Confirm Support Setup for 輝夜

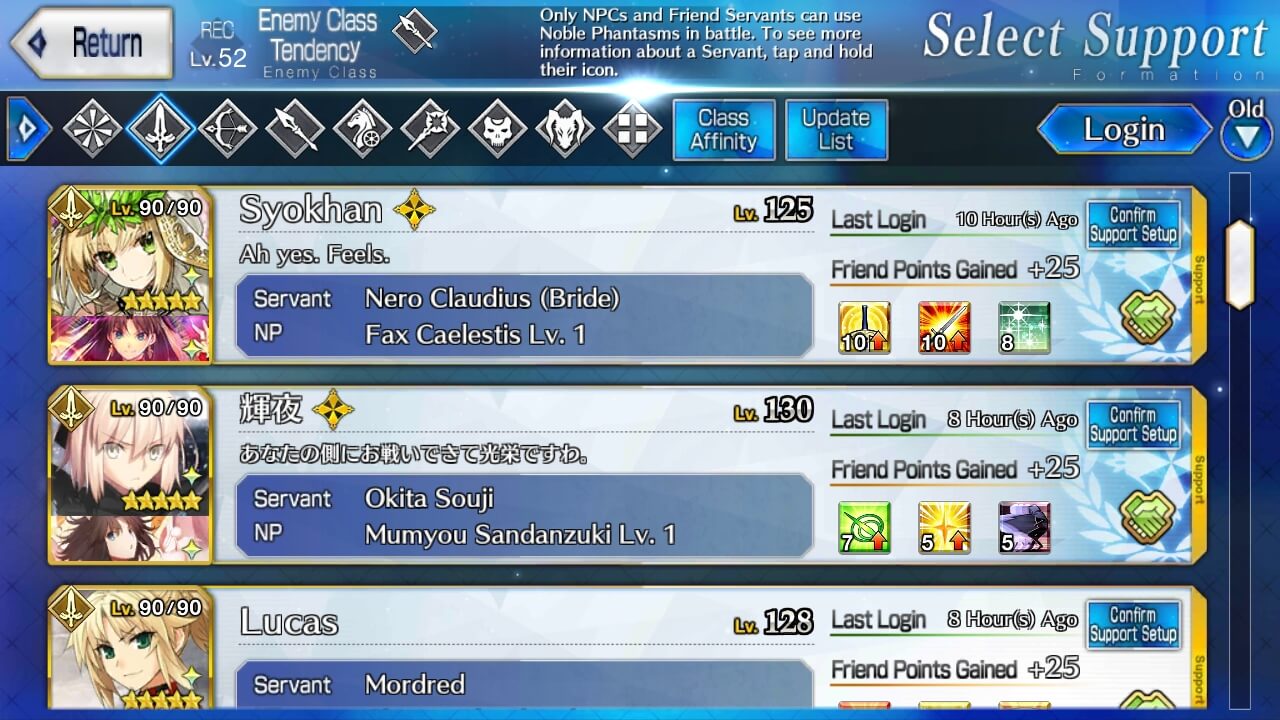[1133, 425]
